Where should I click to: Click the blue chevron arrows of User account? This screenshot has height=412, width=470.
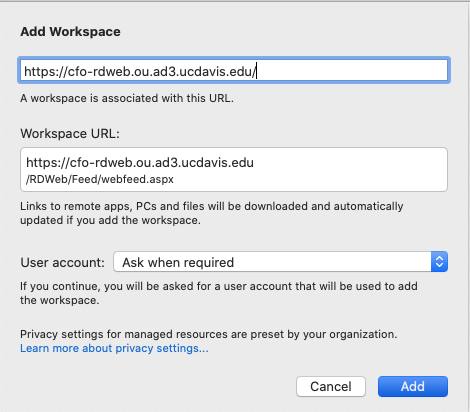pos(439,262)
